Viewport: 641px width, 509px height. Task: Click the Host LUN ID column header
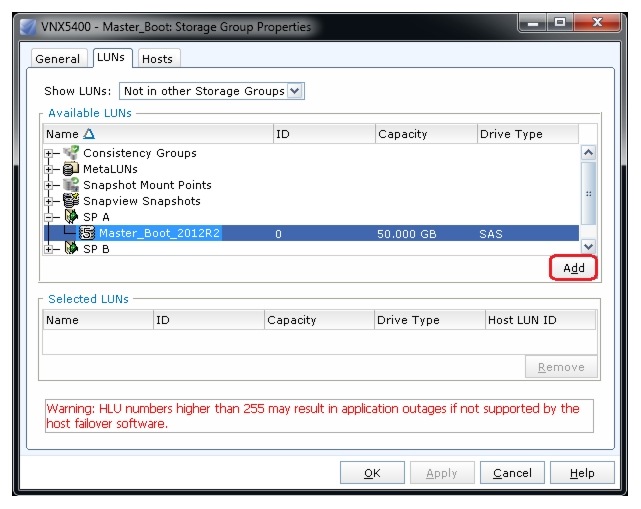point(540,320)
